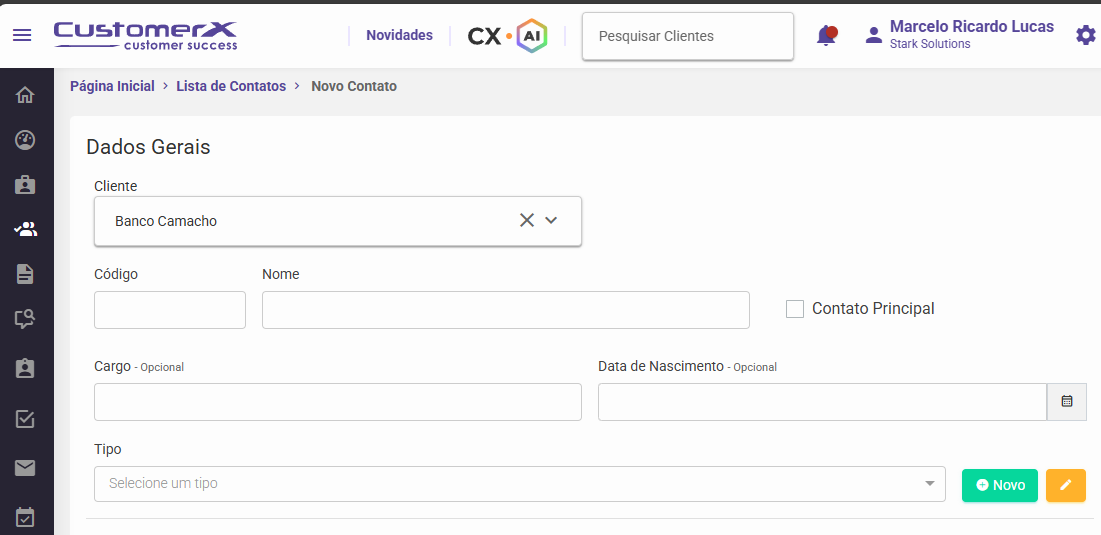
Task: Clear the Banco Camacho client selection
Action: [527, 220]
